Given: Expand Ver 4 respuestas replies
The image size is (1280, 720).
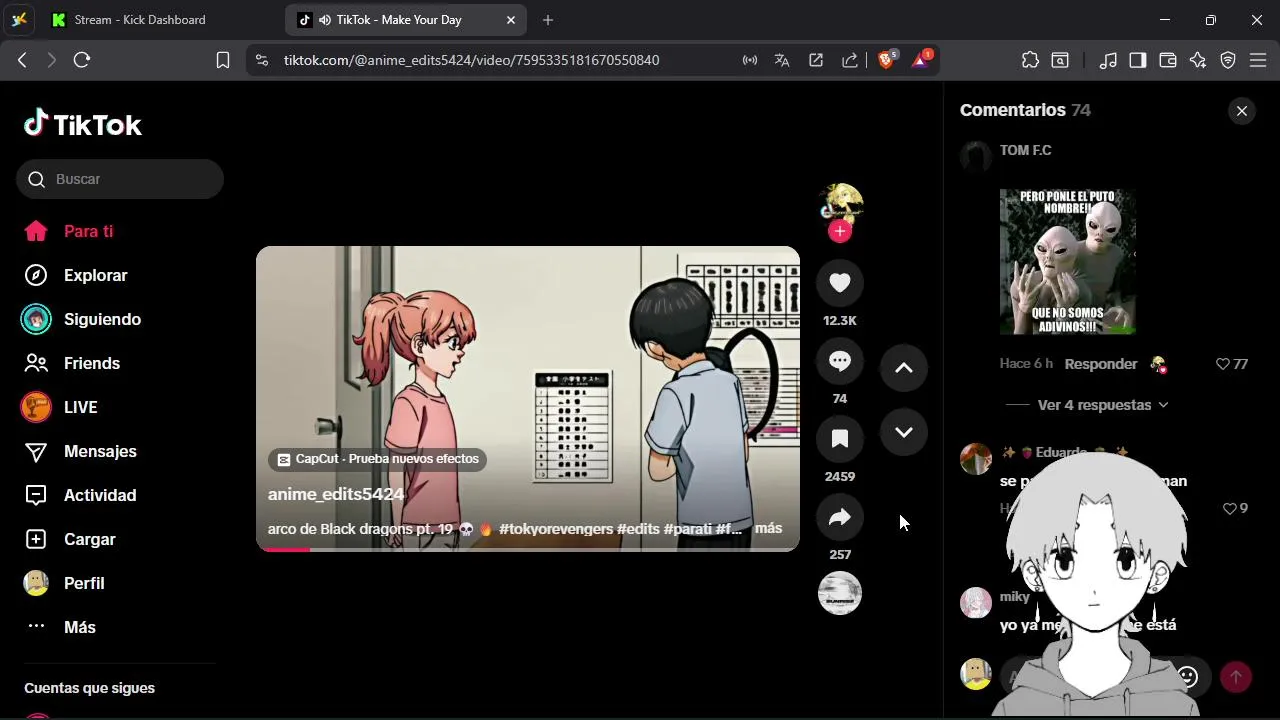Looking at the screenshot, I should pyautogui.click(x=1103, y=405).
